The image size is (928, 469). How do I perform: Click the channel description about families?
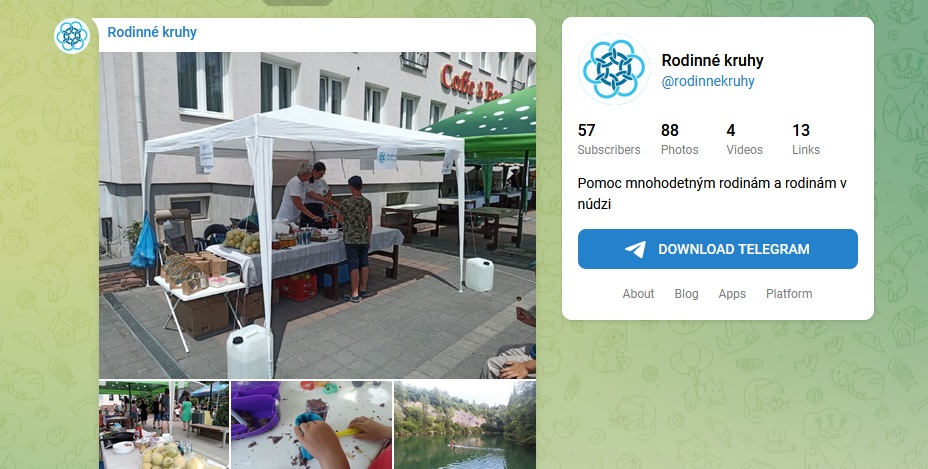(x=712, y=194)
